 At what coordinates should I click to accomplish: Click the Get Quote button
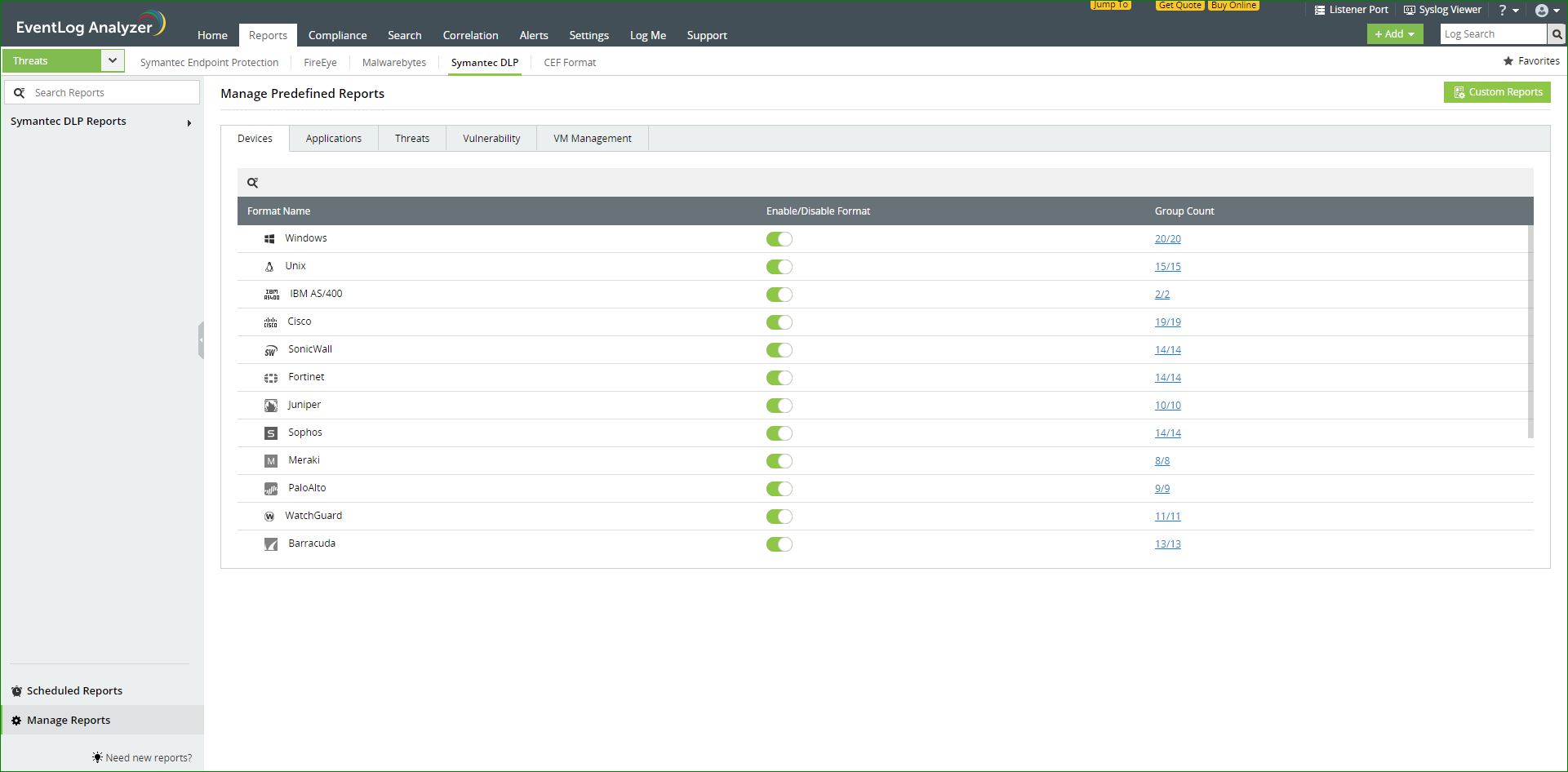(x=1179, y=5)
